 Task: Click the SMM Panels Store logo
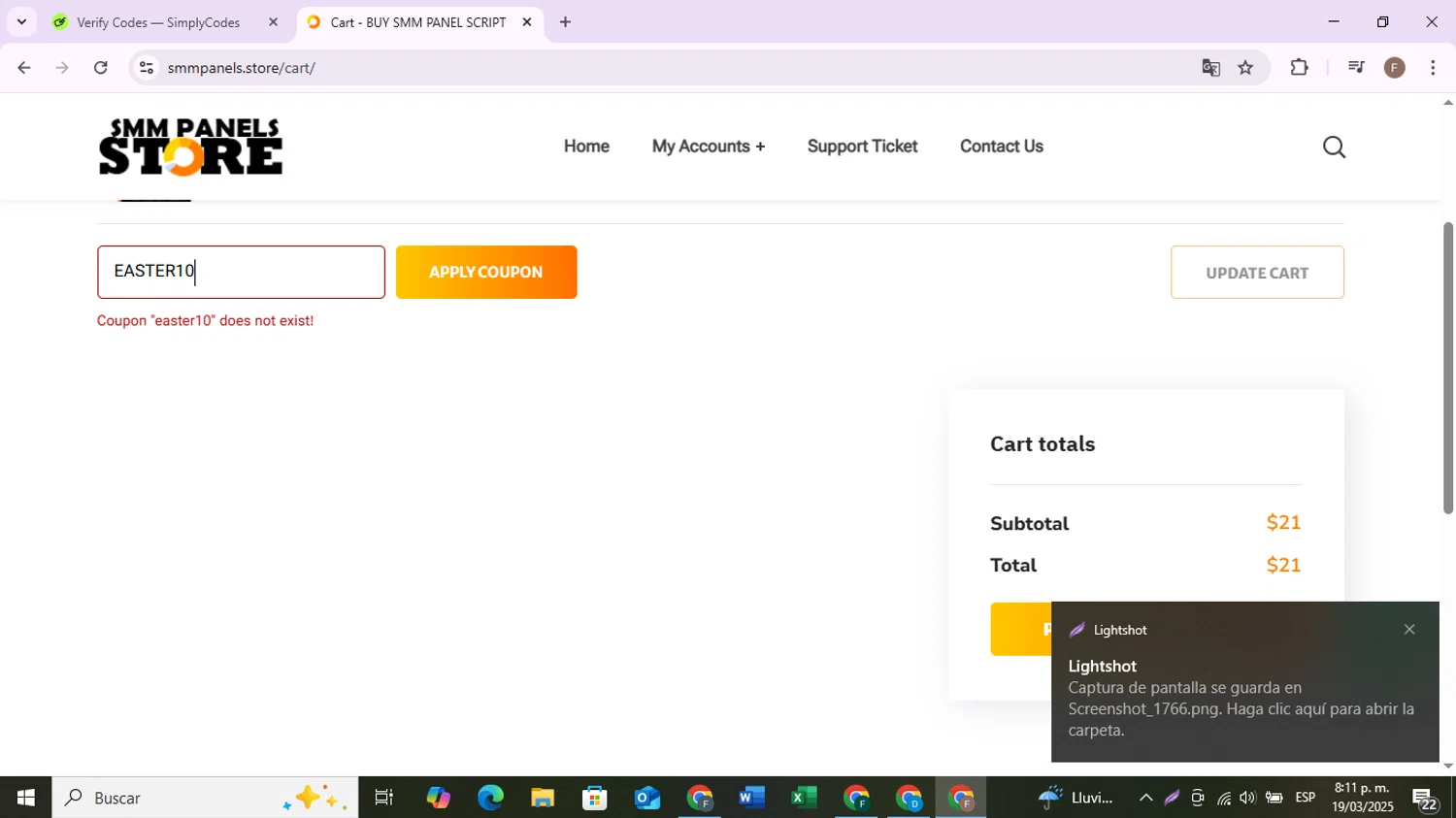[191, 147]
